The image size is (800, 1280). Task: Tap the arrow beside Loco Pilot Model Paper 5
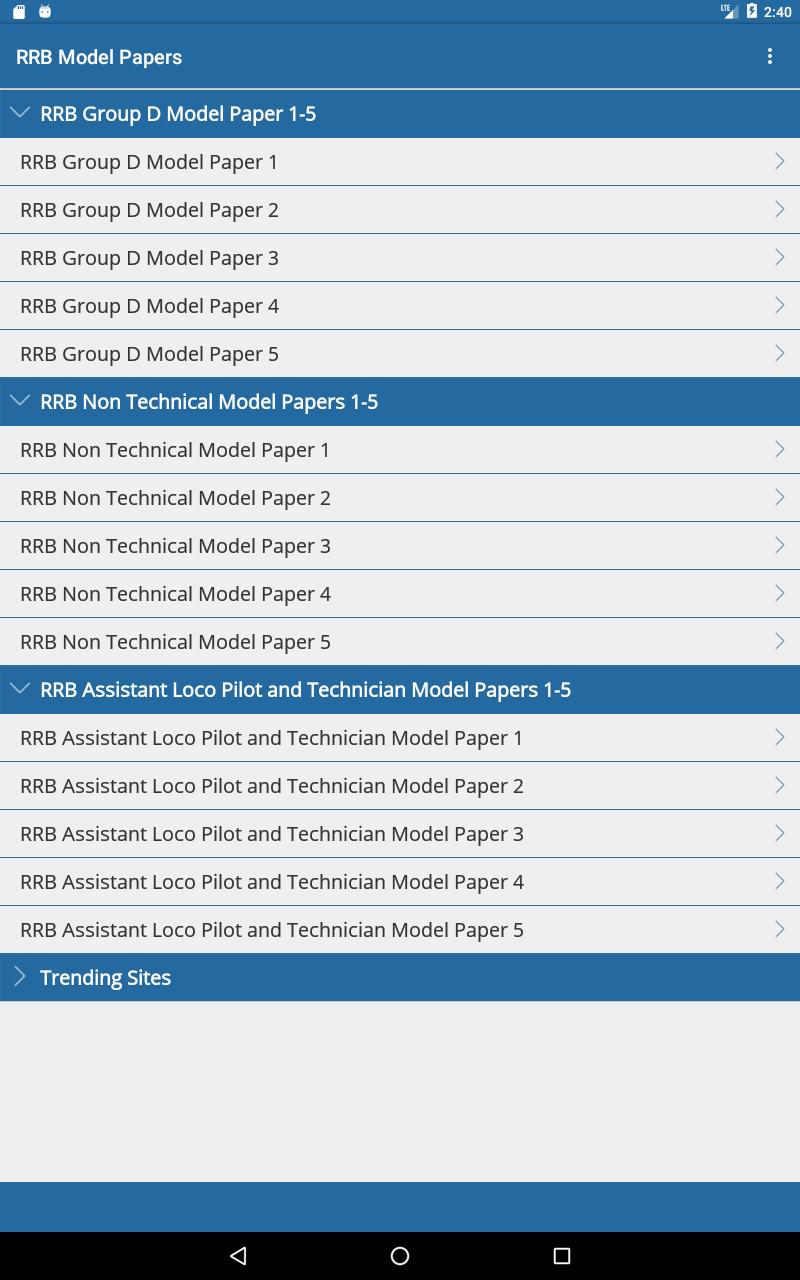click(x=780, y=929)
